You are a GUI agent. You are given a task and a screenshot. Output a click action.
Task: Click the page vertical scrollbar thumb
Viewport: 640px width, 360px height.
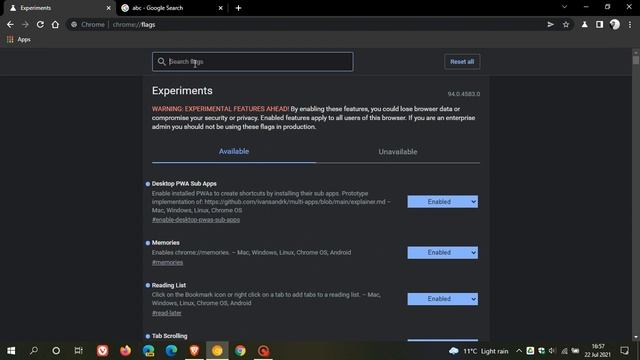(636, 60)
